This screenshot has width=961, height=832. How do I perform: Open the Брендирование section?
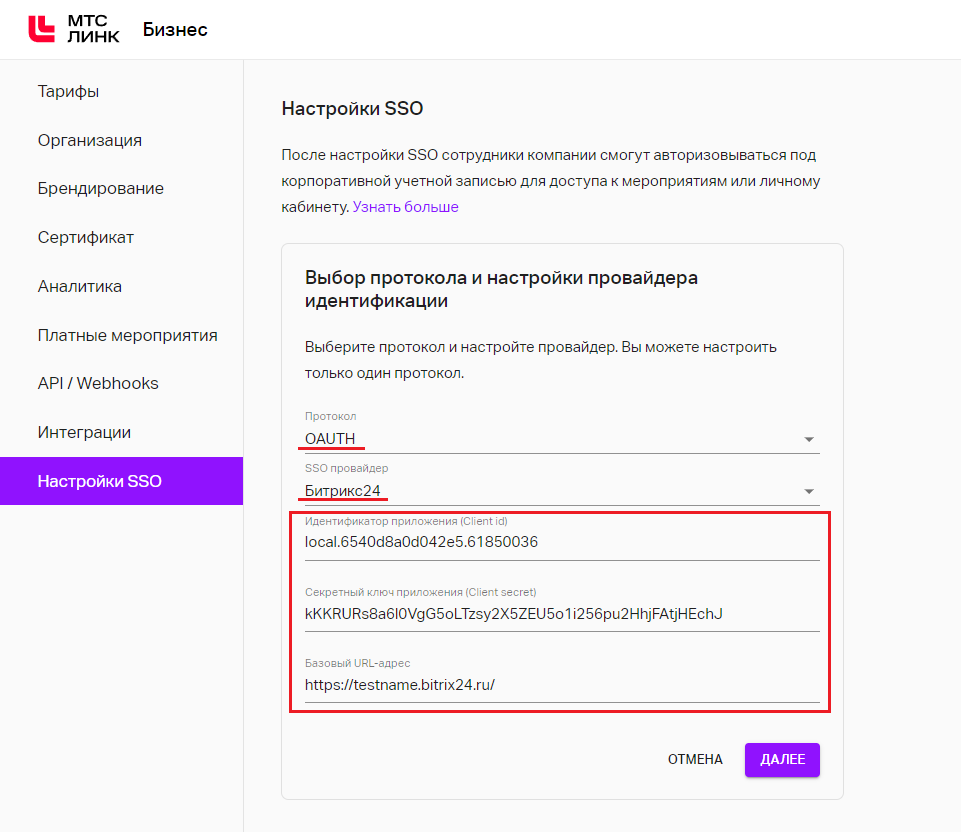pyautogui.click(x=101, y=188)
